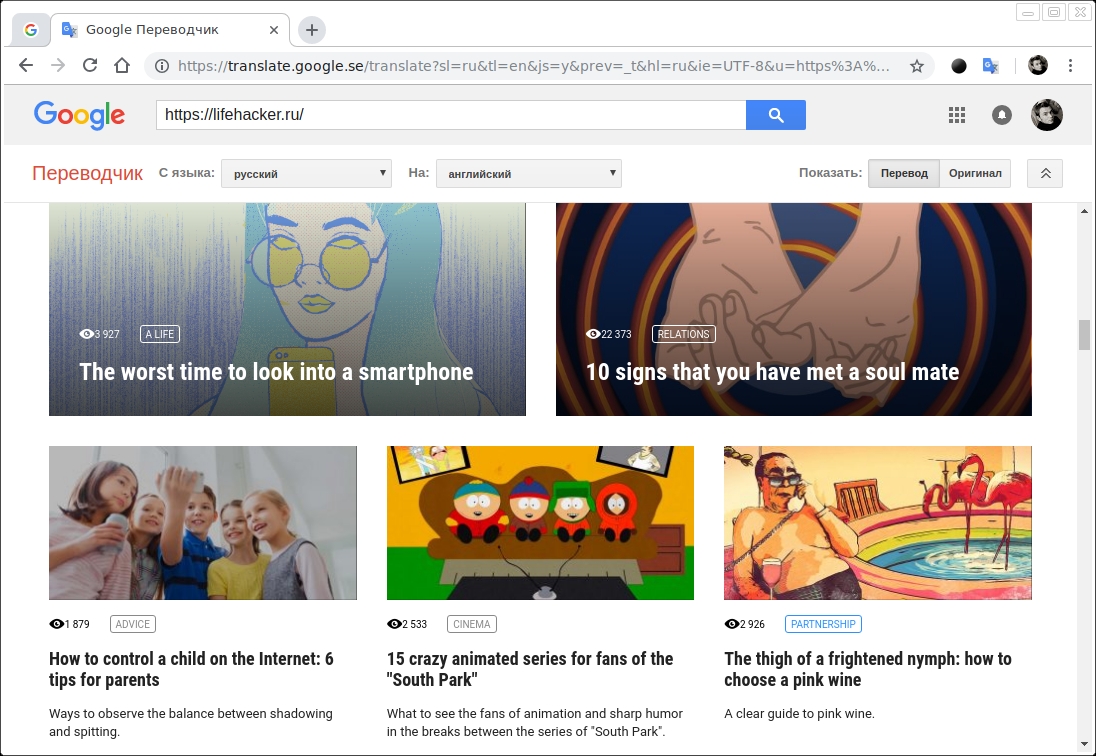The height and width of the screenshot is (756, 1096).
Task: Reload the page with the refresh icon
Action: click(x=90, y=66)
